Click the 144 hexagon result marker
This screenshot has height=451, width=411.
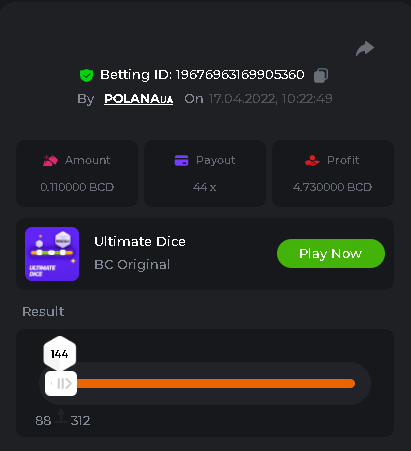click(60, 353)
